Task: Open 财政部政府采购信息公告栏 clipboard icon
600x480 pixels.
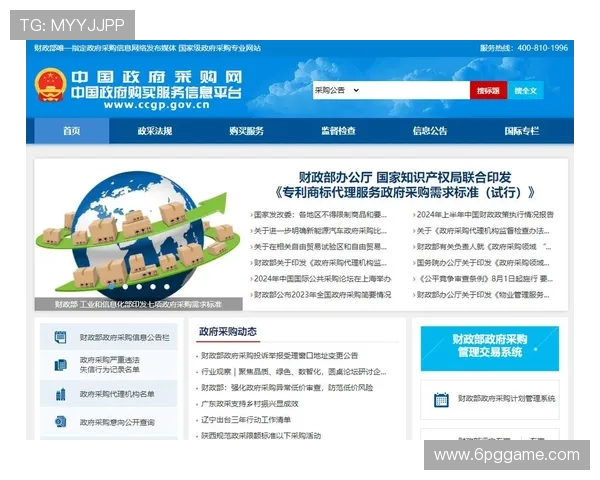Action: [x=60, y=337]
